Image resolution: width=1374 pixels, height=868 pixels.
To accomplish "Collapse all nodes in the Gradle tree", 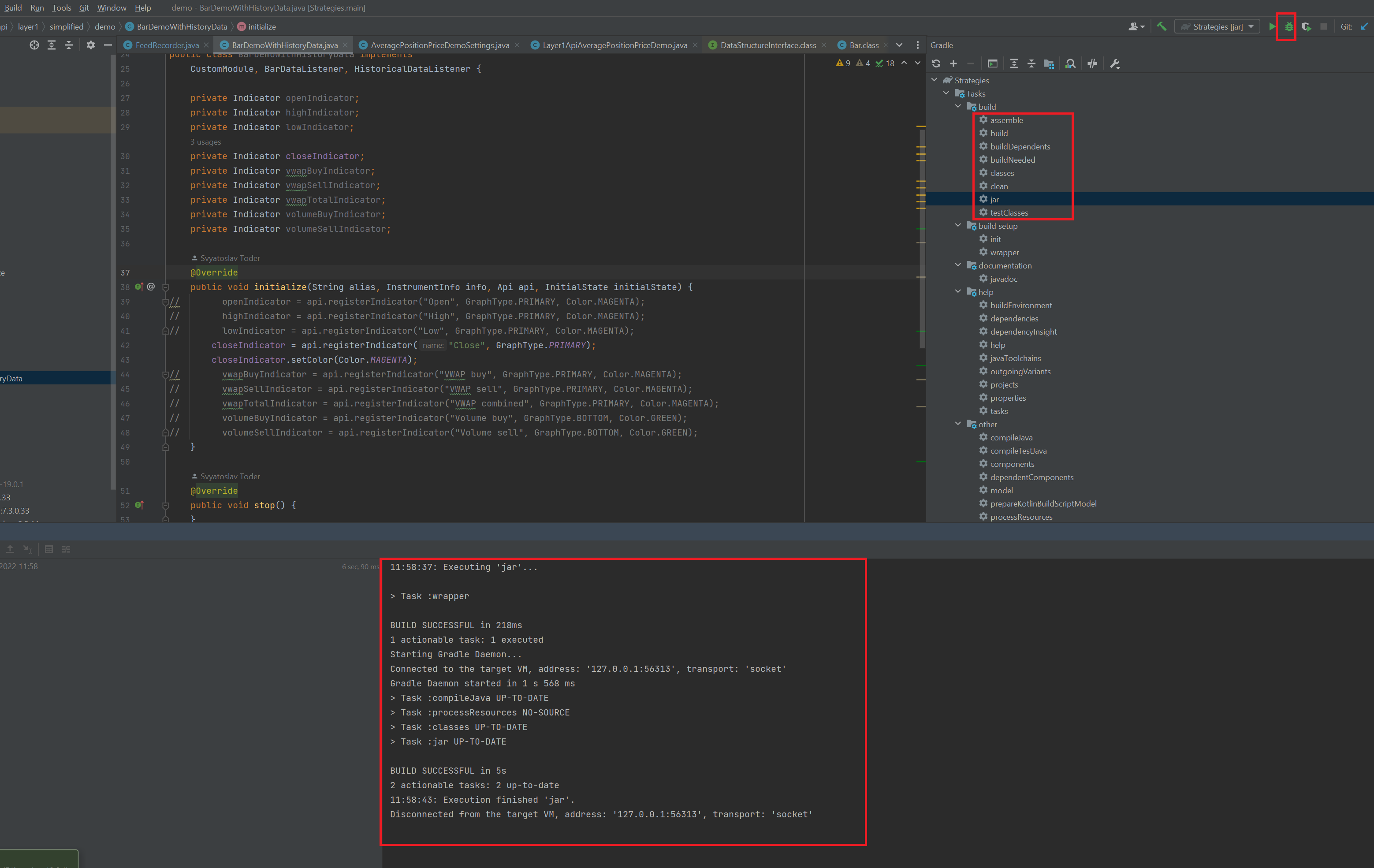I will [1031, 63].
